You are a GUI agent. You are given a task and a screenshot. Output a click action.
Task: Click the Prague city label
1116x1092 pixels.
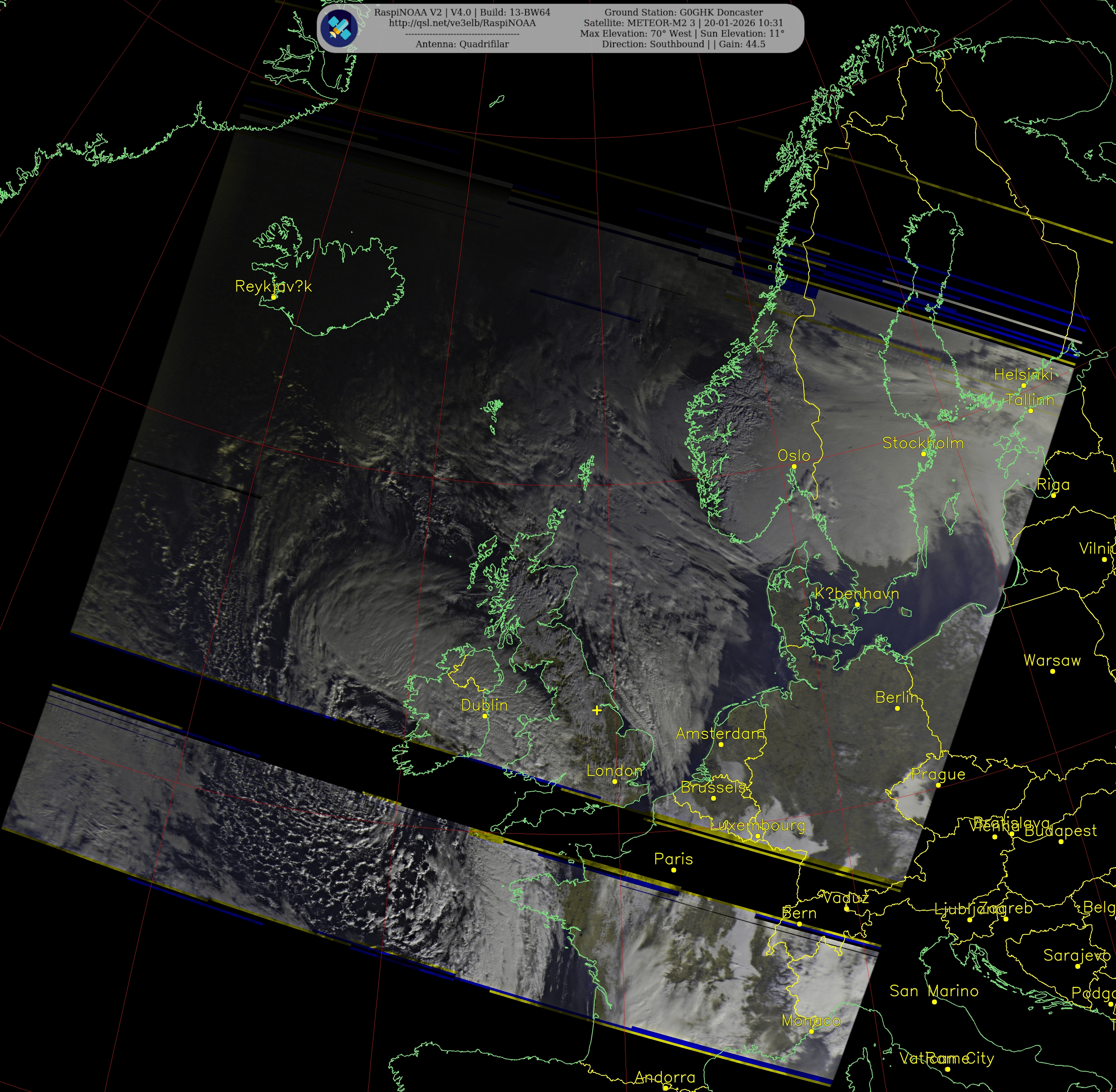(x=938, y=774)
